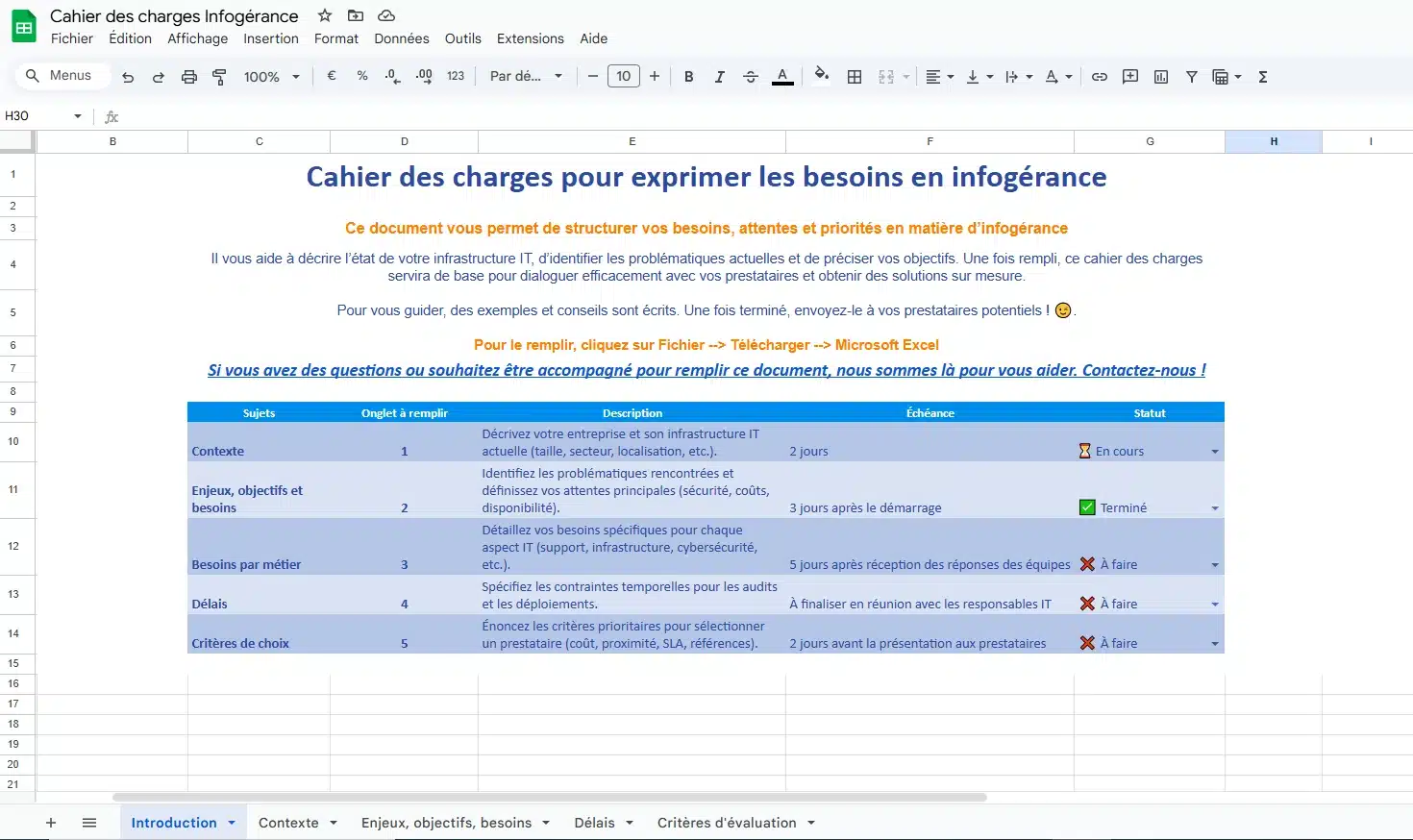This screenshot has width=1413, height=840.
Task: Open the Données menu
Action: [x=402, y=38]
